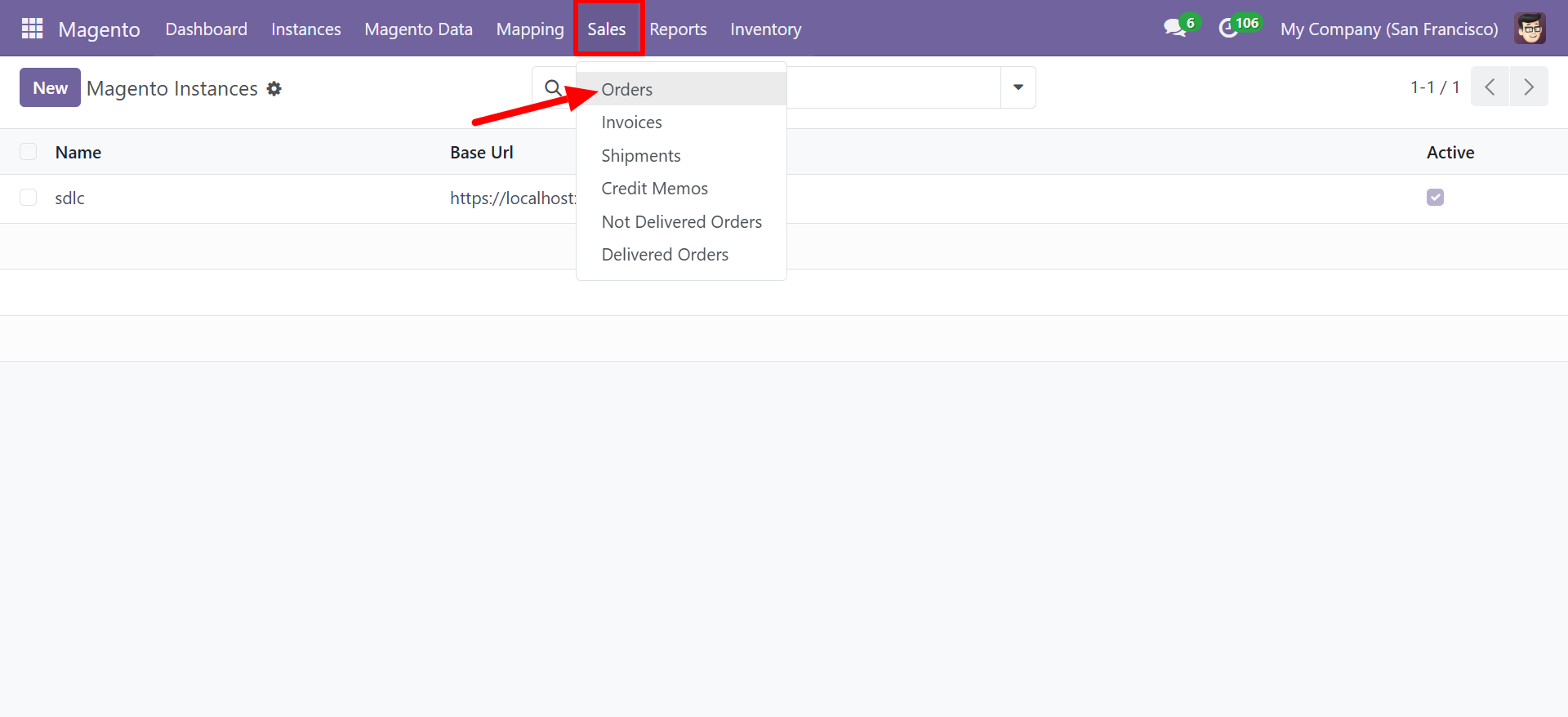The width and height of the screenshot is (1568, 717).
Task: Open the Inventory menu
Action: coord(765,29)
